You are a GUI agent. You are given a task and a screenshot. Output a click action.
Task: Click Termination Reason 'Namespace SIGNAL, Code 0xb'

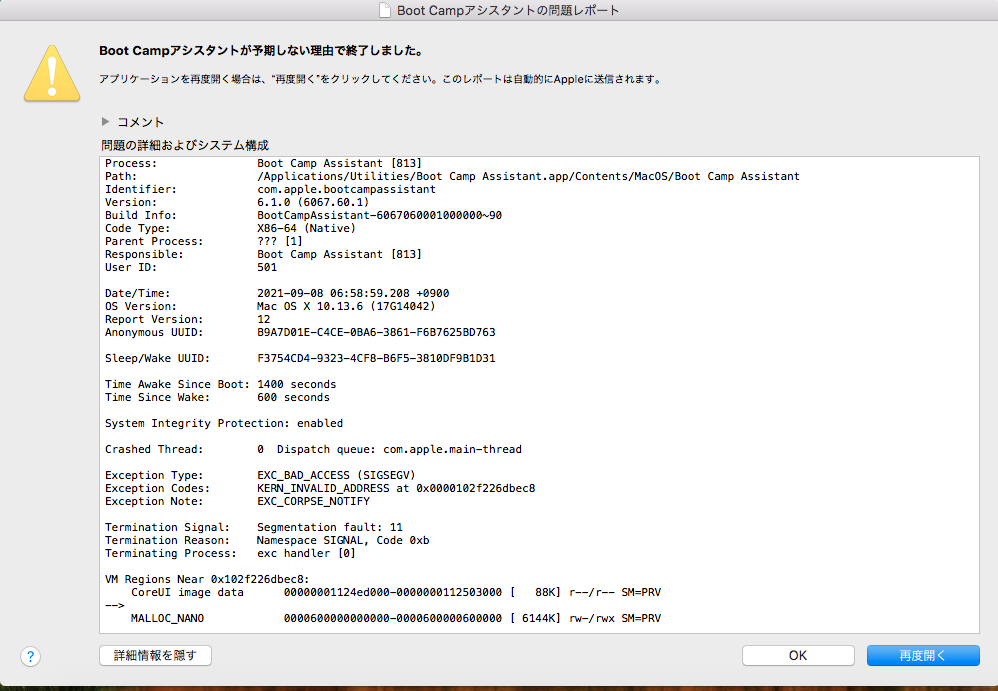coord(343,540)
